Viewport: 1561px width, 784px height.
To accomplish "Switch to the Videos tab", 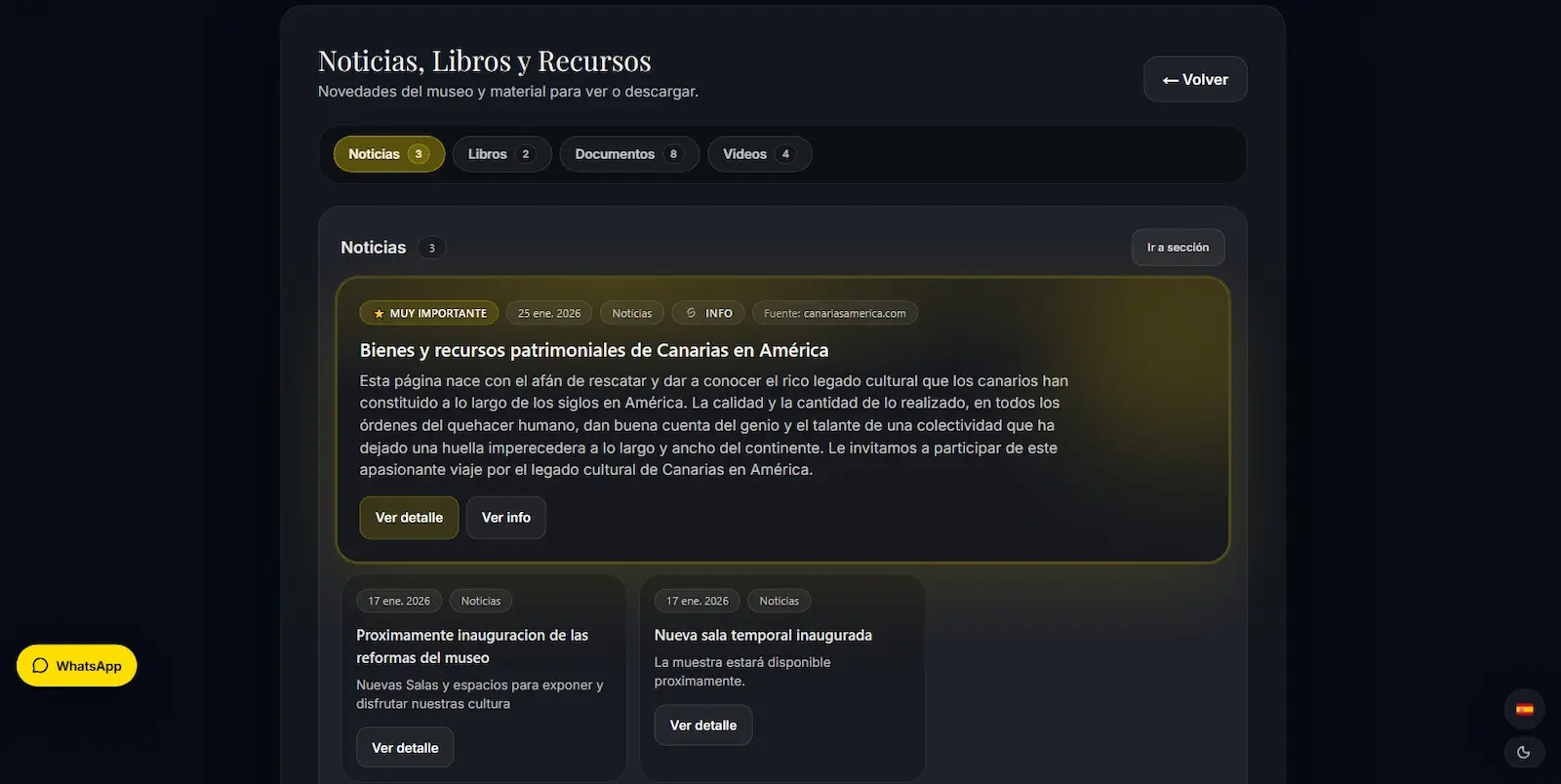I will point(759,154).
